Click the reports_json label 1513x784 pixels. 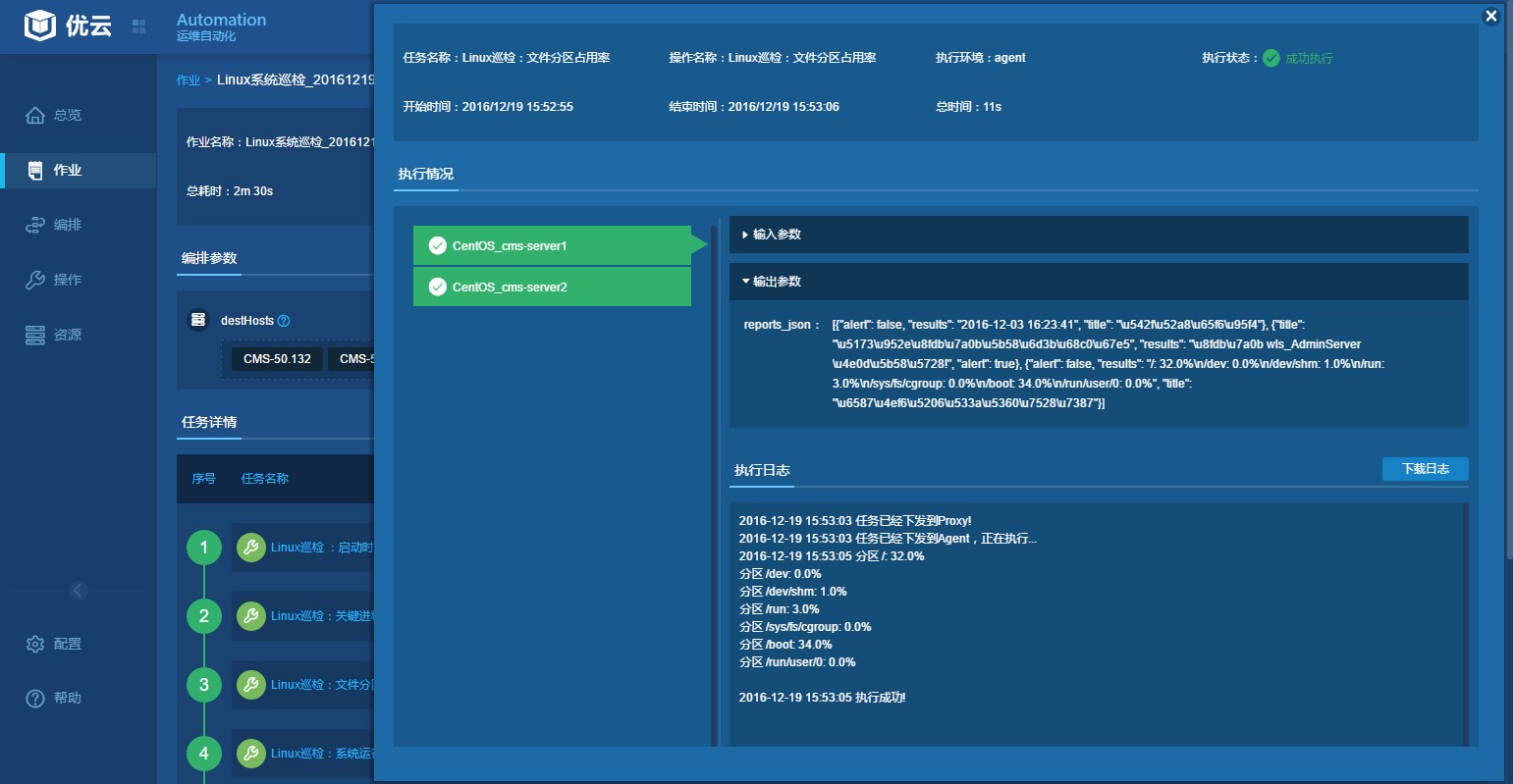781,325
